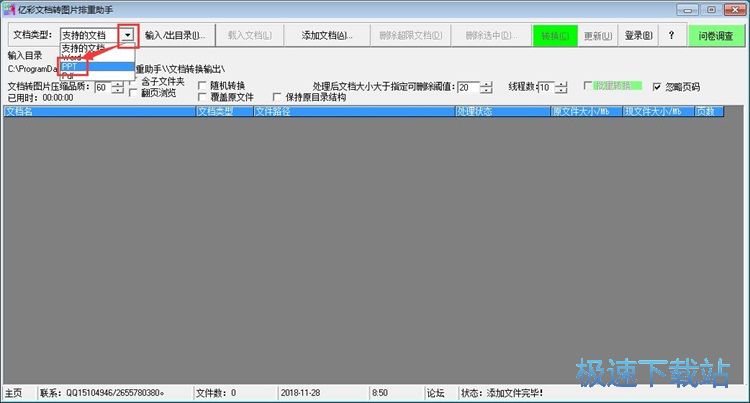
Task: Click the delete threshold field showing 20
Action: [468, 87]
